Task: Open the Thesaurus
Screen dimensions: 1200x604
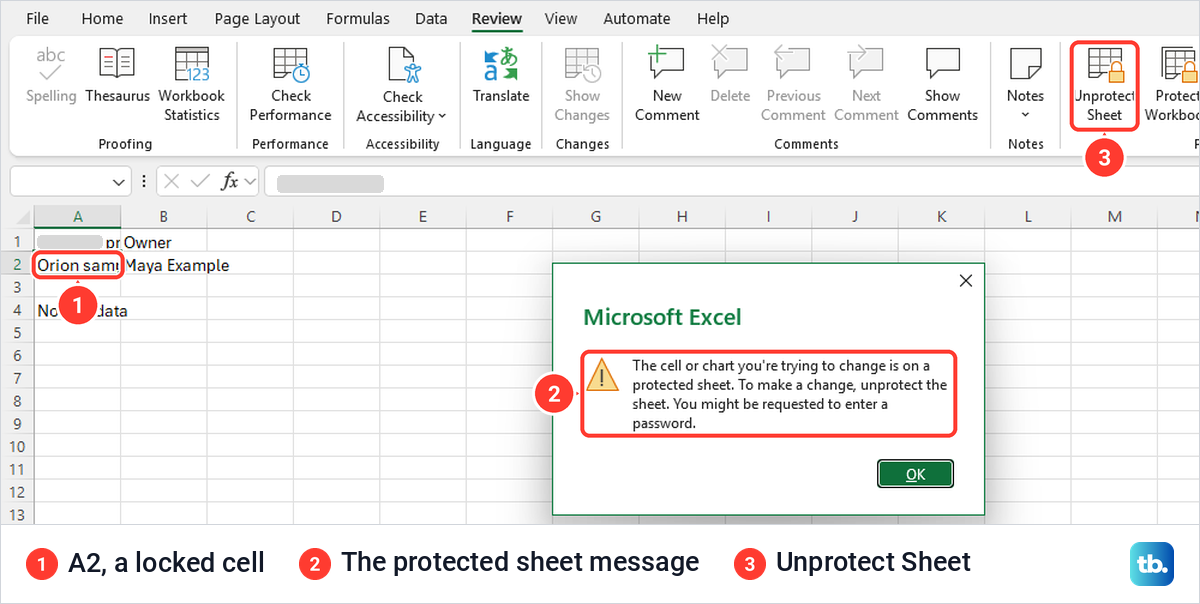Action: tap(117, 76)
